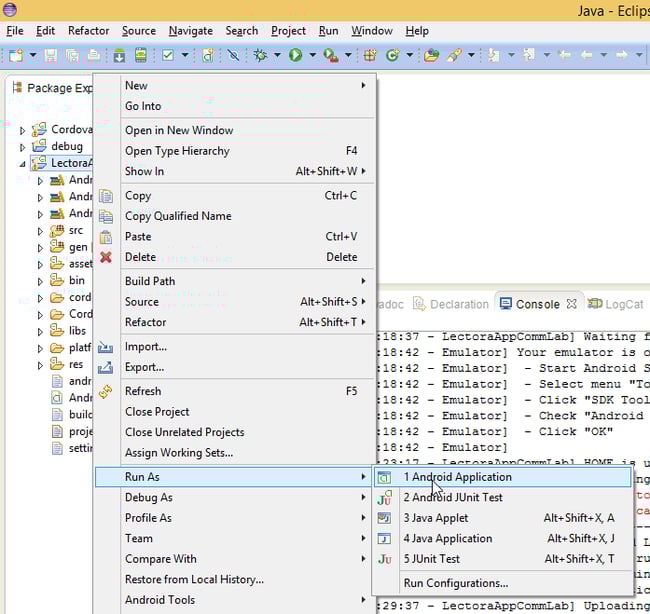Expand the libs folder node
The width and height of the screenshot is (650, 614).
tap(40, 332)
